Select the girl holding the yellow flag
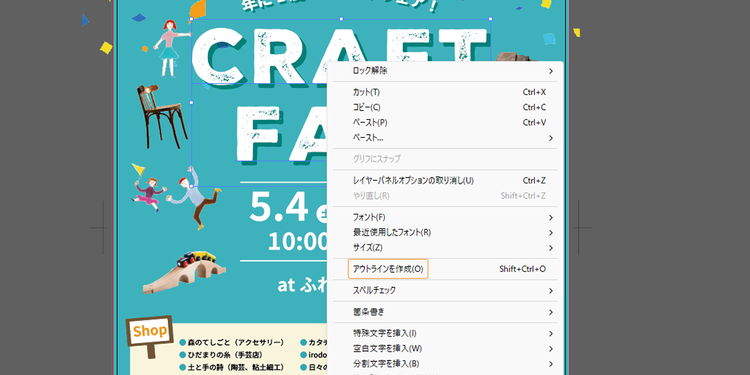The image size is (750, 375). tap(148, 187)
